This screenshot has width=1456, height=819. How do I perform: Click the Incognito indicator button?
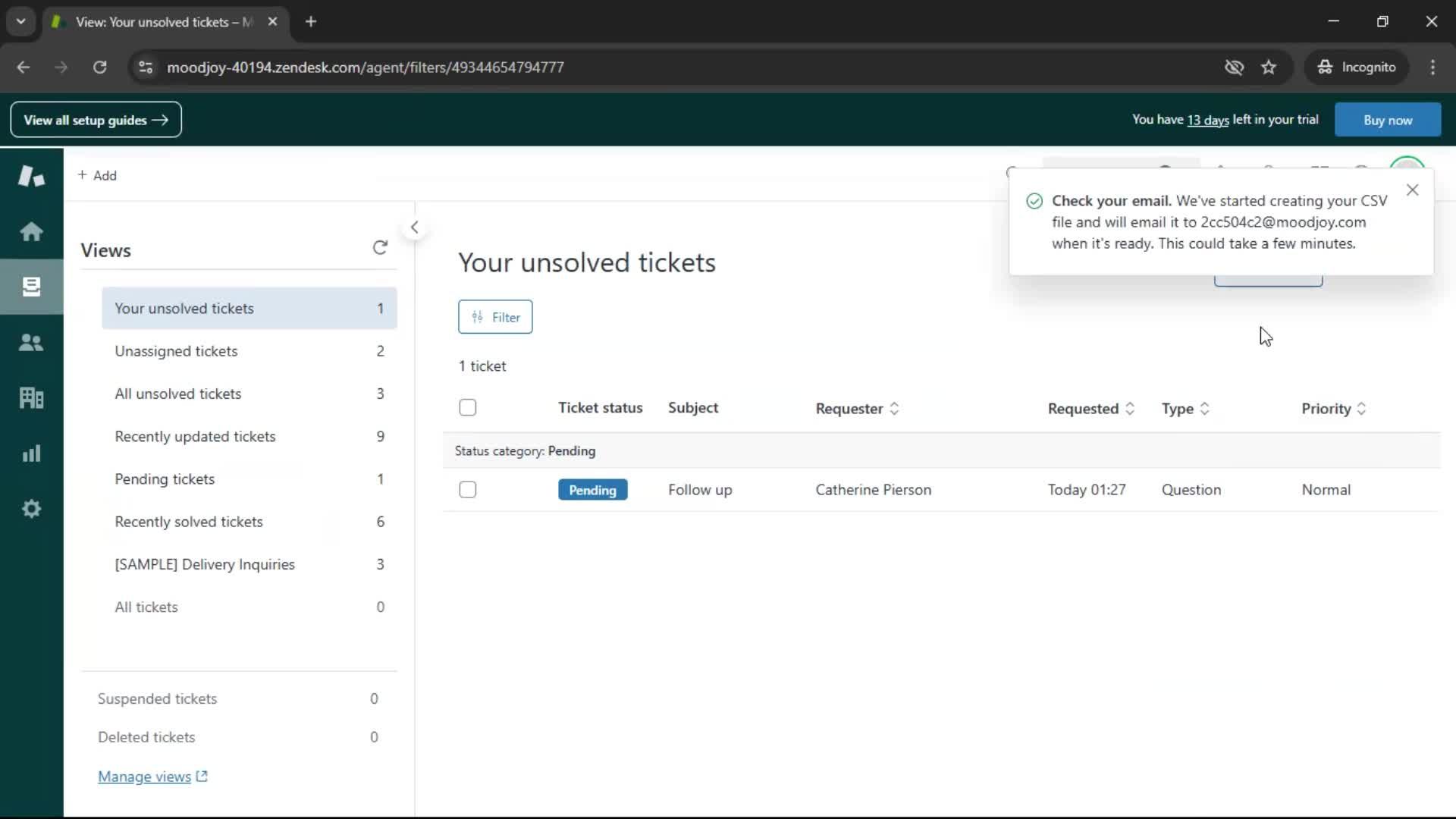[1357, 67]
